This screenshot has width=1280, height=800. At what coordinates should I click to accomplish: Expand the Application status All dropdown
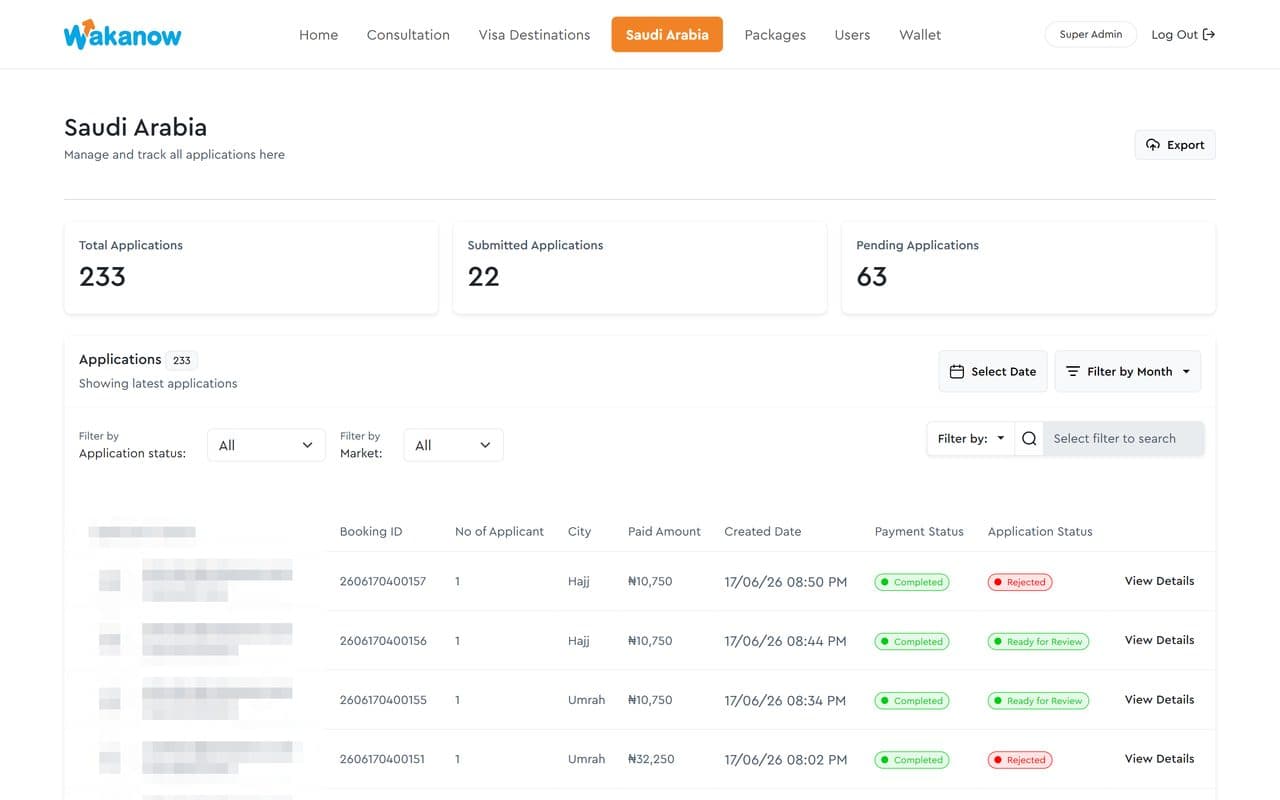click(266, 445)
